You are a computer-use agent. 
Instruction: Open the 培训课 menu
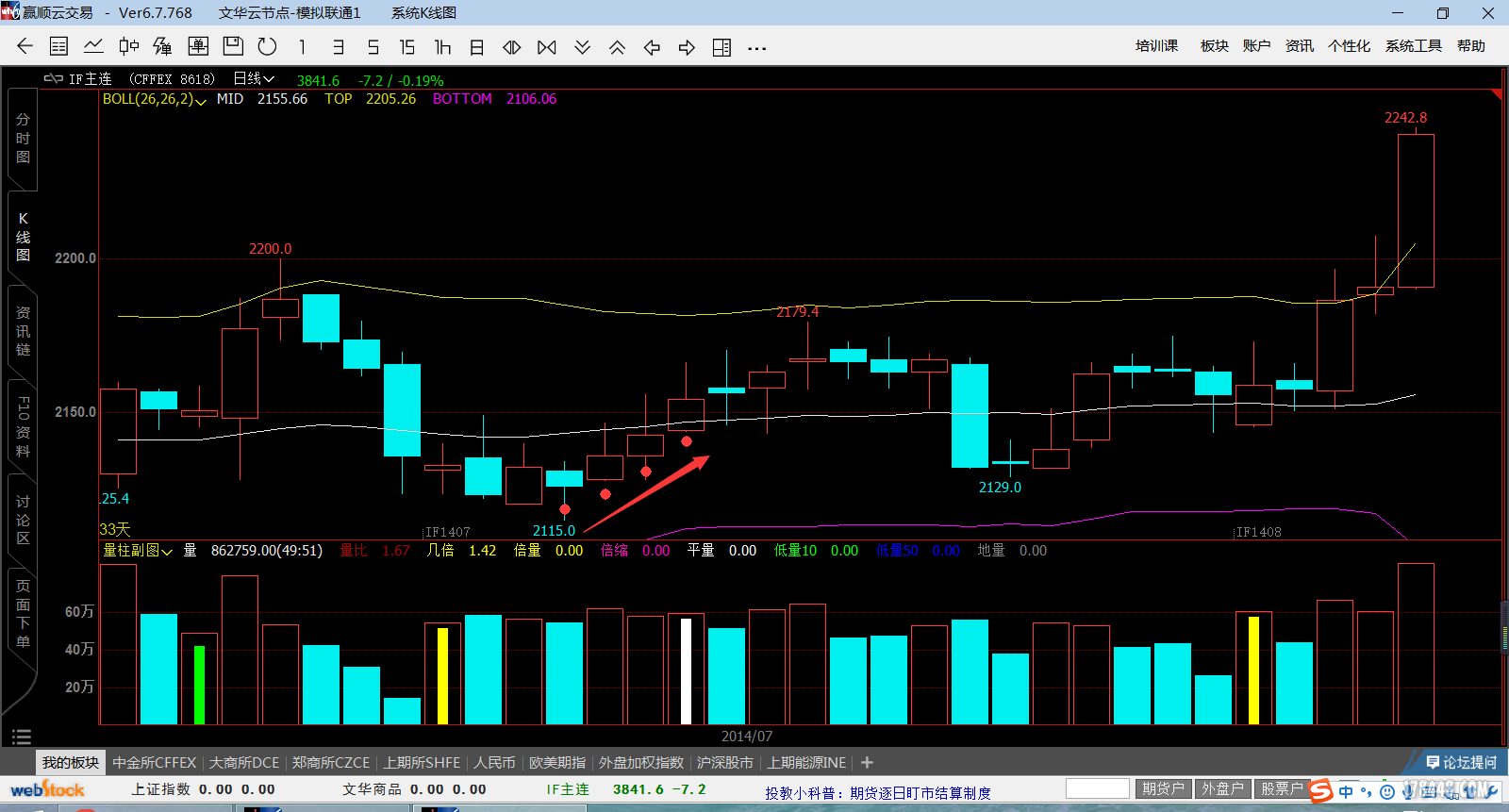1156,46
